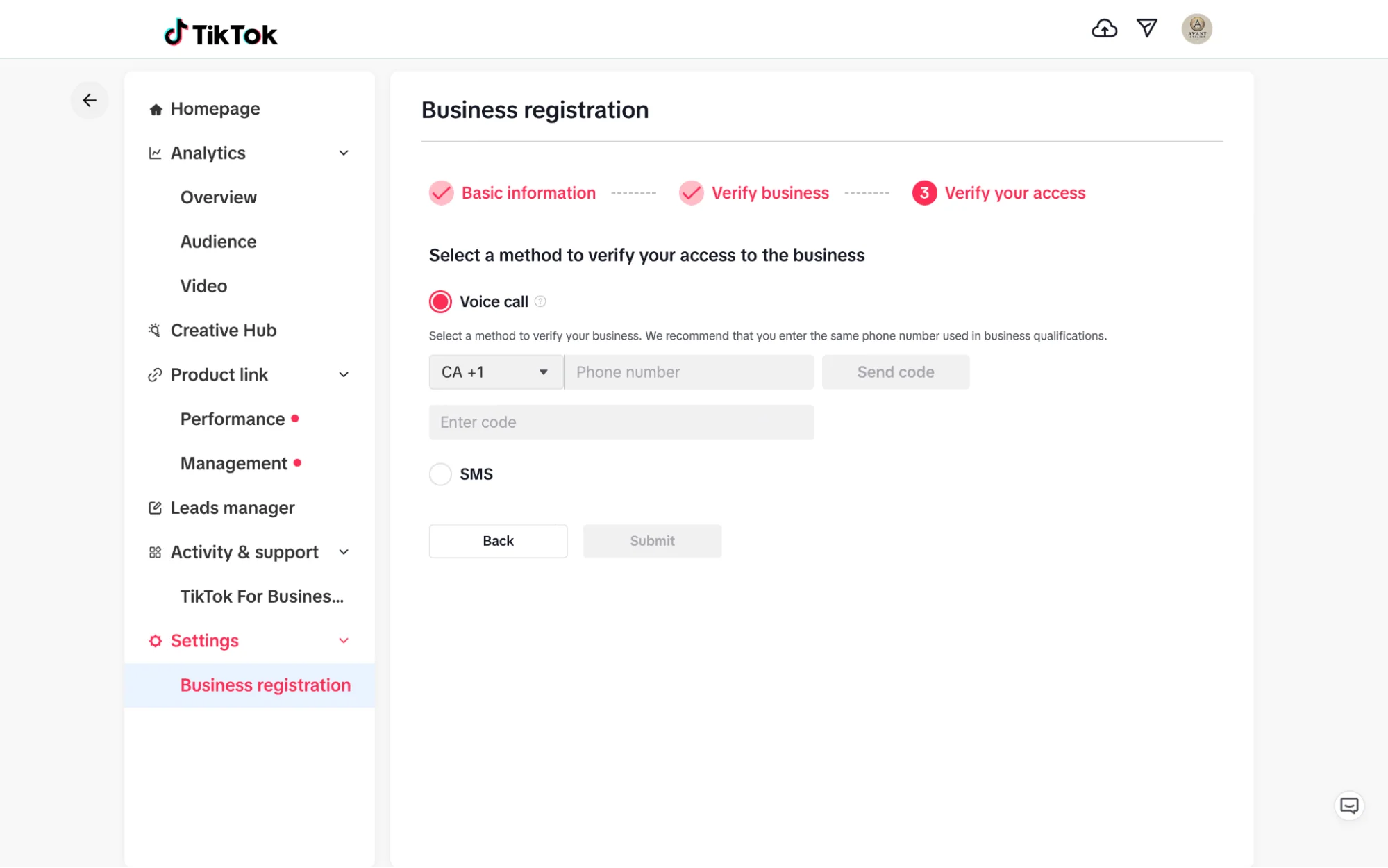Go to Leads manager
The width and height of the screenshot is (1388, 868).
(233, 508)
